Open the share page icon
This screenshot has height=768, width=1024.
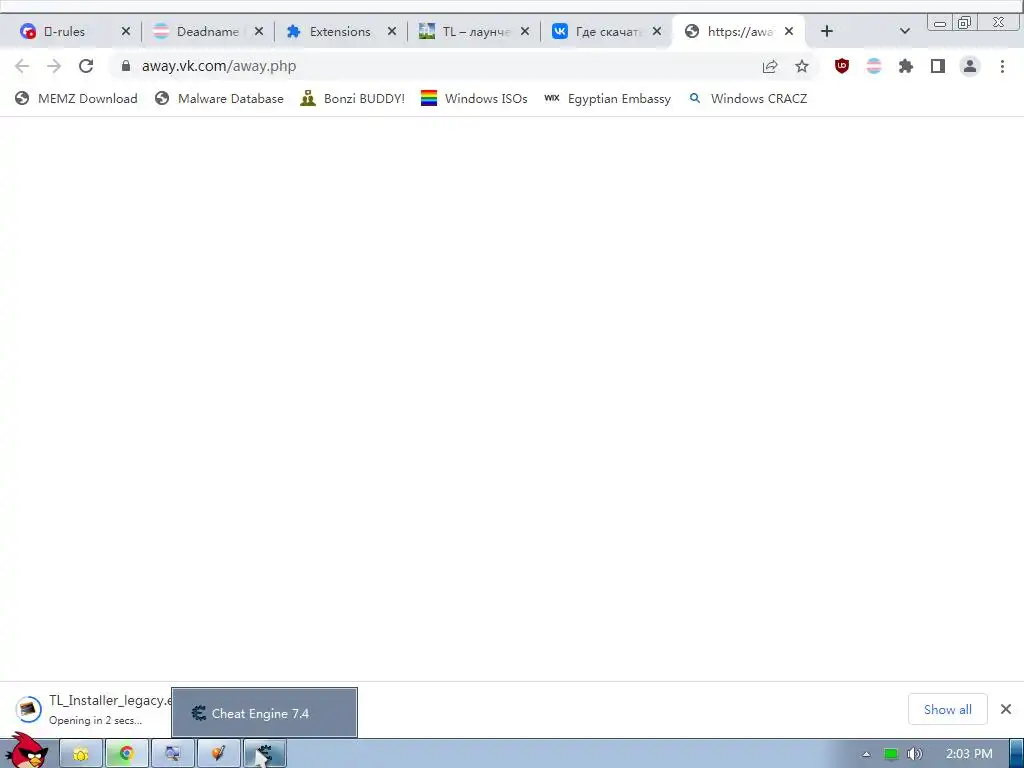click(x=770, y=66)
